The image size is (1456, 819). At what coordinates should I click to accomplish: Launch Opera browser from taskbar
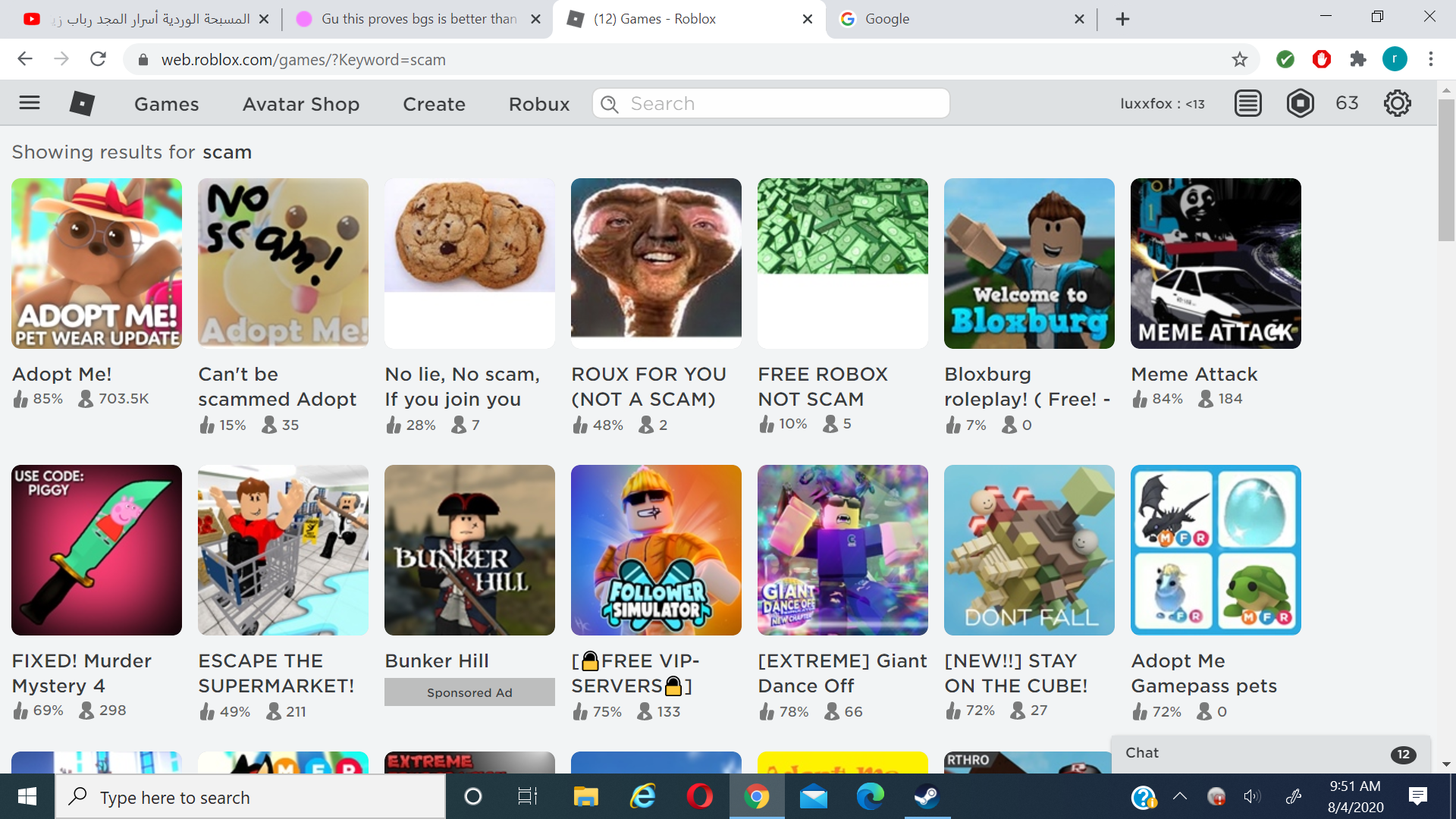point(699,796)
